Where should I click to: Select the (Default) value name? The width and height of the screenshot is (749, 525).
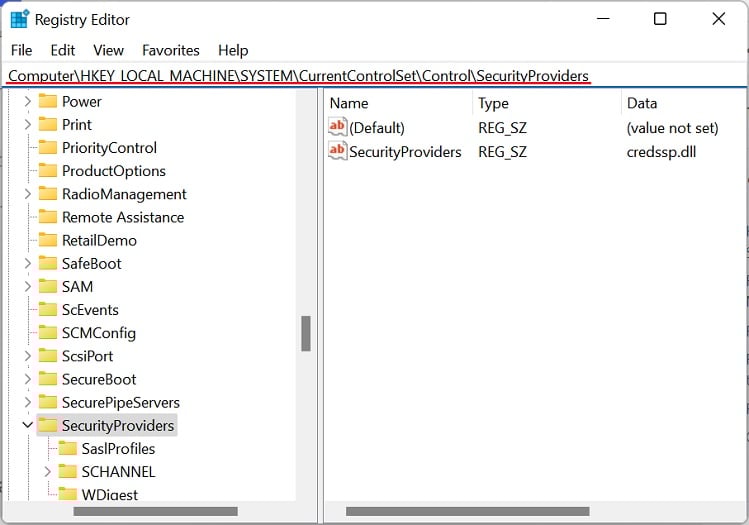tap(377, 128)
